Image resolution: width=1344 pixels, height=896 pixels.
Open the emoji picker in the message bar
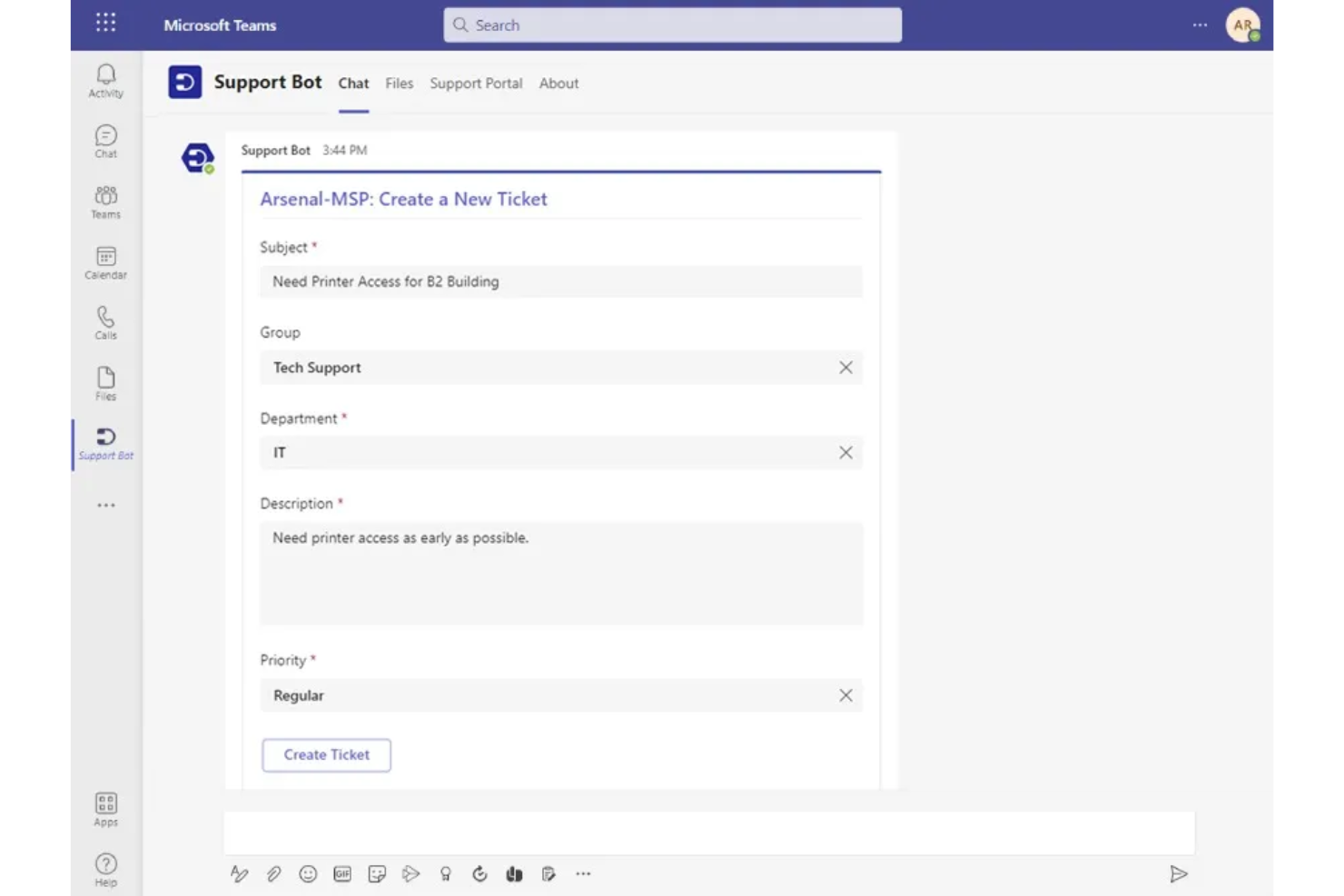308,873
